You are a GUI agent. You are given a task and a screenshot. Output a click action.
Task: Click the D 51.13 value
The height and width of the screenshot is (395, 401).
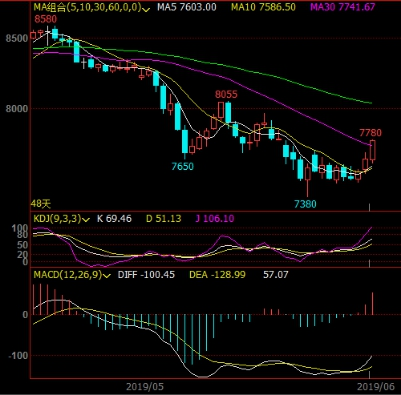tap(164, 219)
